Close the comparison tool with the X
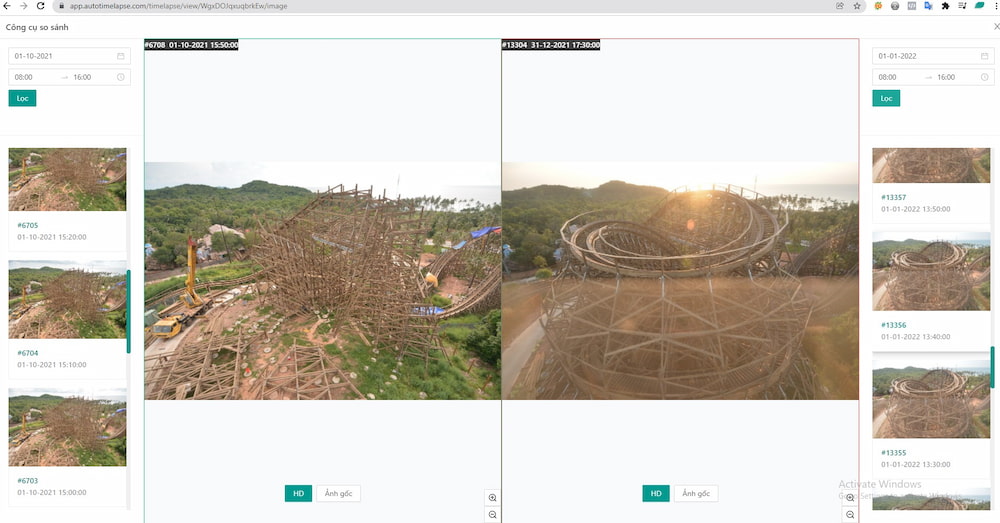This screenshot has height=523, width=1000. [996, 26]
